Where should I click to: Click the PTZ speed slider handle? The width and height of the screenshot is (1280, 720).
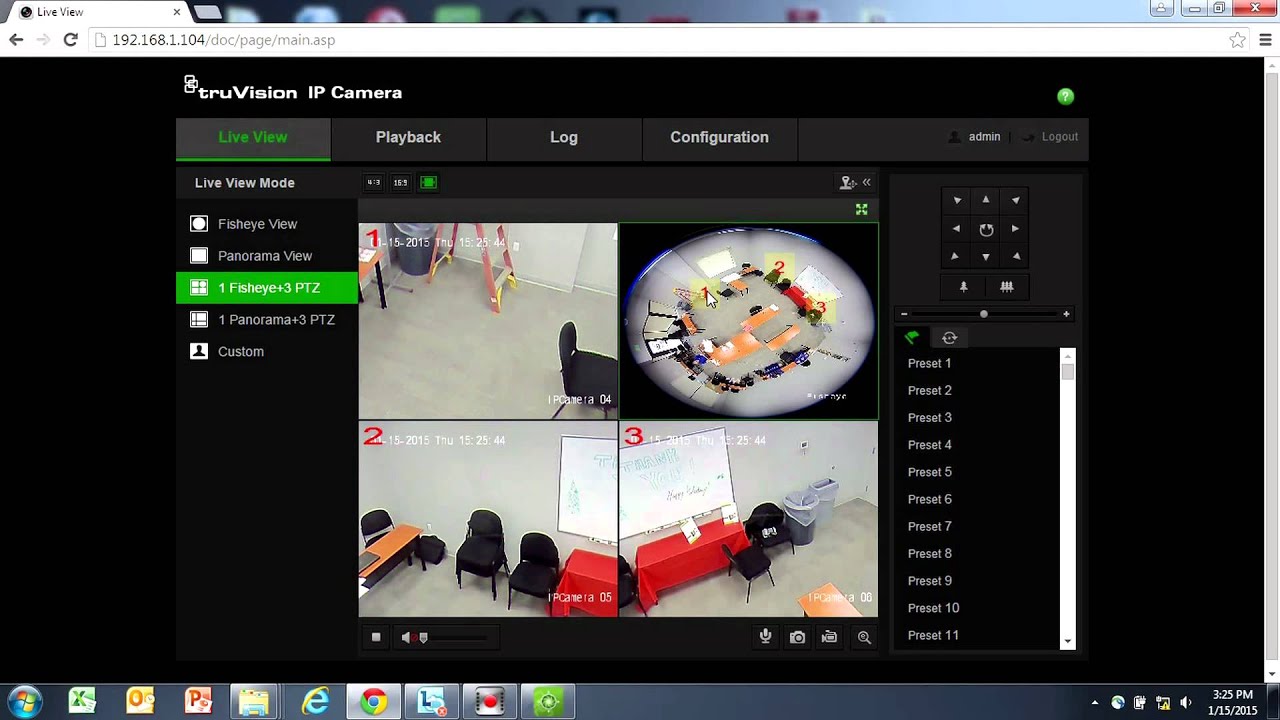(984, 314)
